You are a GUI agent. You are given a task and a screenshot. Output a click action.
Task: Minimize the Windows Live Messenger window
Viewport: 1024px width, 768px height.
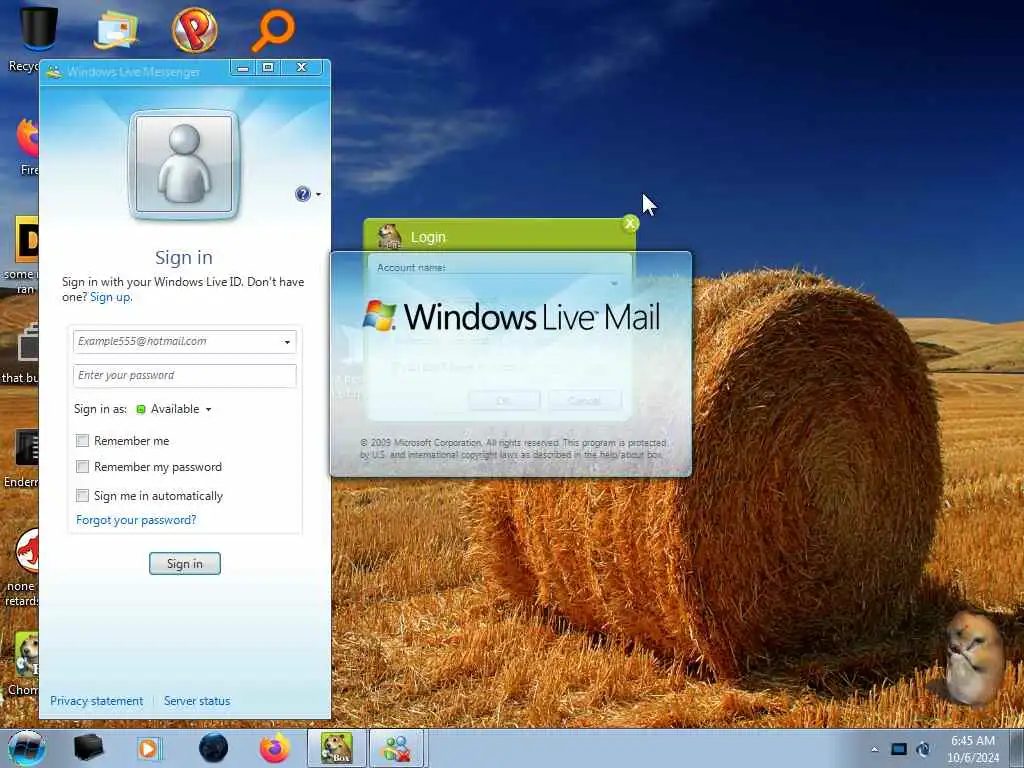[x=243, y=67]
